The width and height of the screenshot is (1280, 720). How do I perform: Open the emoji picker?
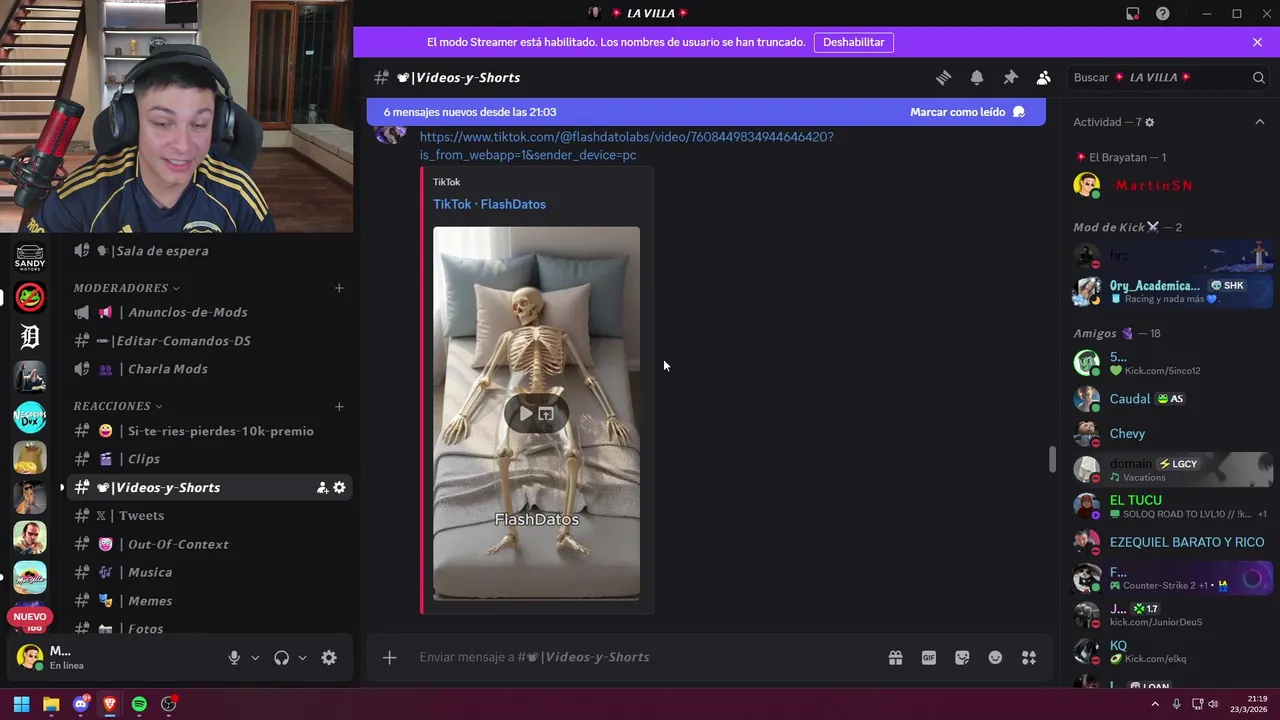[995, 657]
